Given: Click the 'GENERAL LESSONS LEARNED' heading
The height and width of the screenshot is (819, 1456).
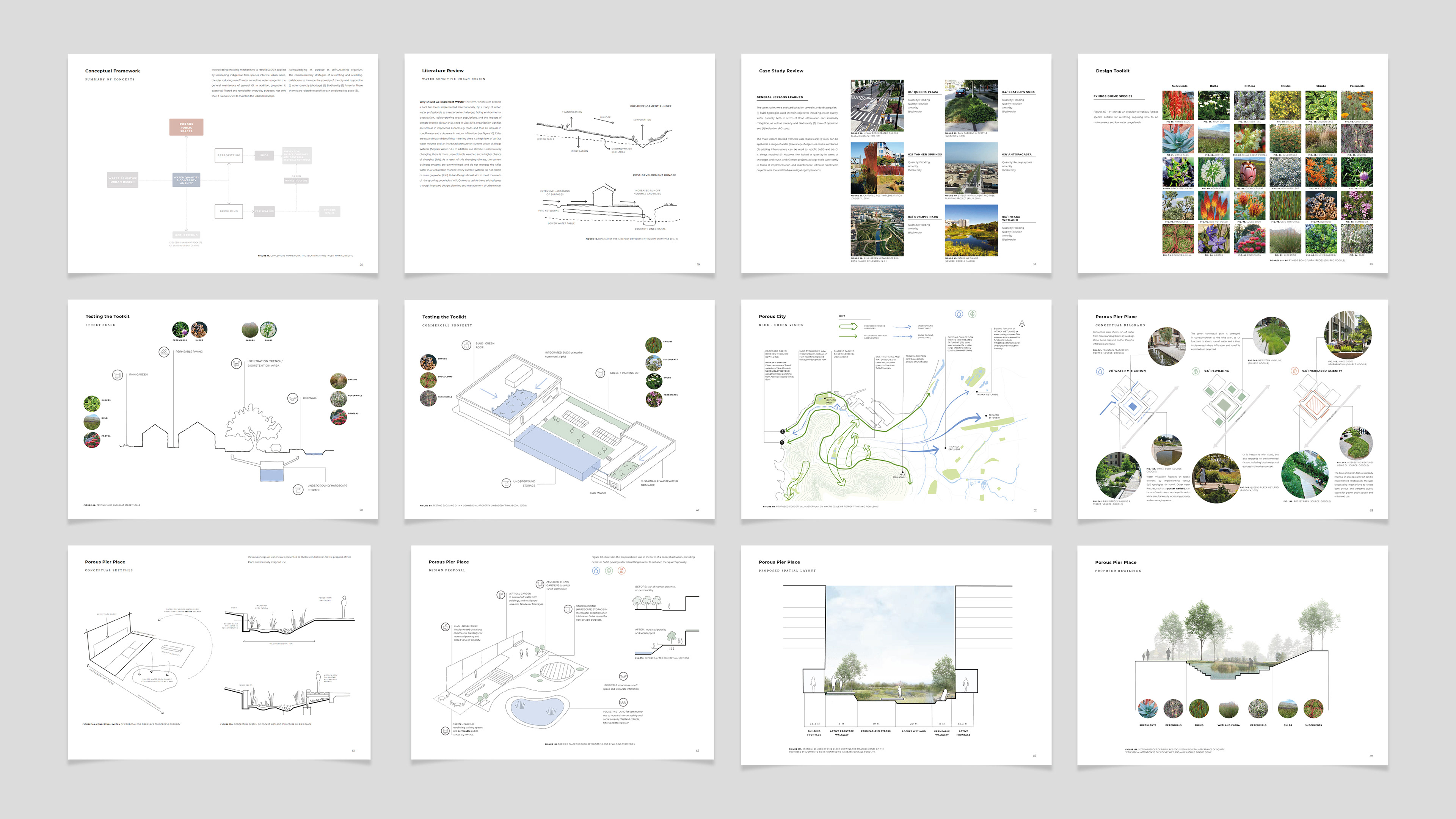Looking at the screenshot, I should [780, 97].
